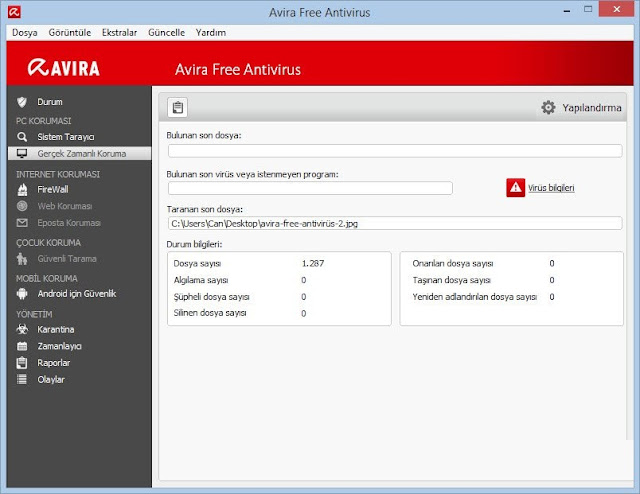The image size is (640, 494).
Task: Click the magnifier icon for Sistem Tarayıcı
Action: [x=22, y=137]
